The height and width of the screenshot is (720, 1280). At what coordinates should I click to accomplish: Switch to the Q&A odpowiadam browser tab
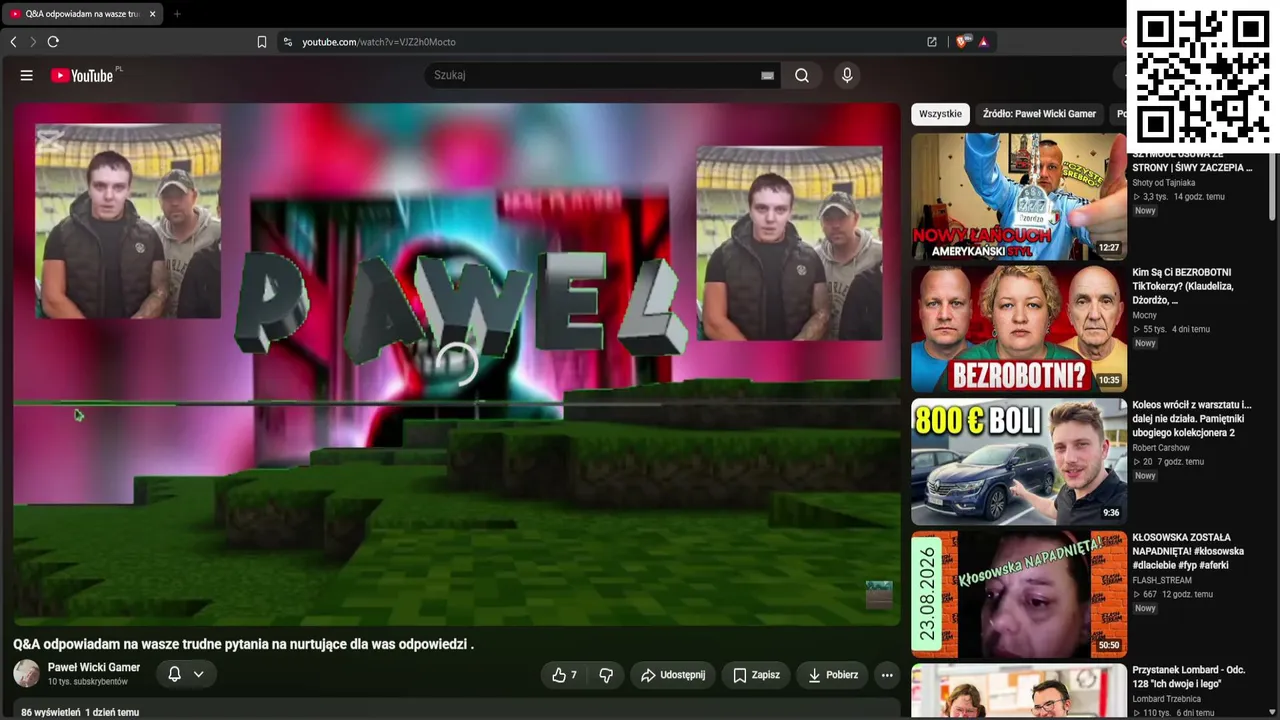point(82,14)
